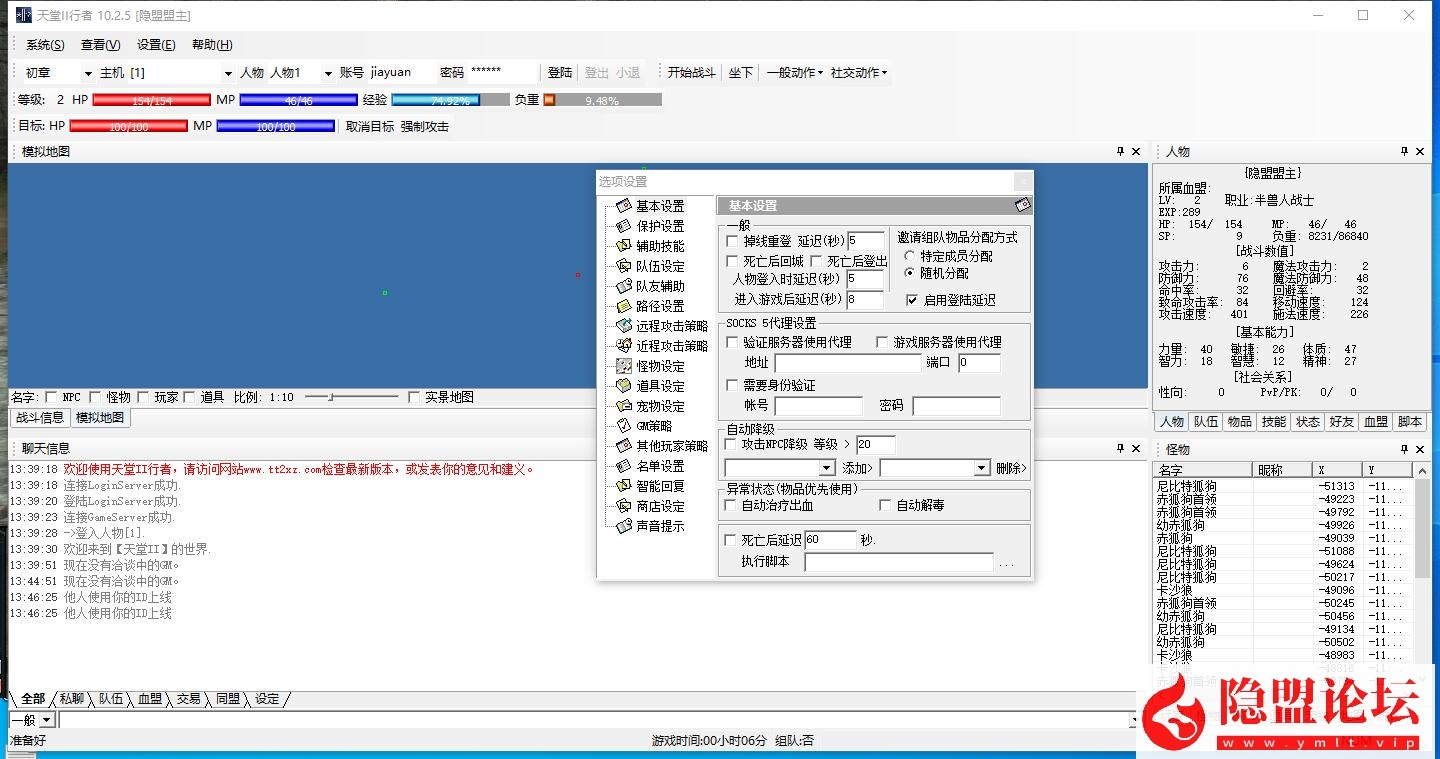
Task: Select 怪物设定 in the settings list
Action: 659,365
